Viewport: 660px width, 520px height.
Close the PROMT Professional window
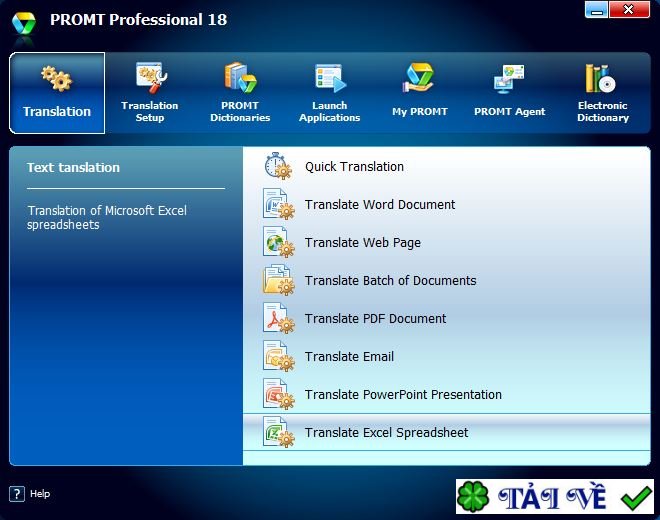pyautogui.click(x=629, y=10)
